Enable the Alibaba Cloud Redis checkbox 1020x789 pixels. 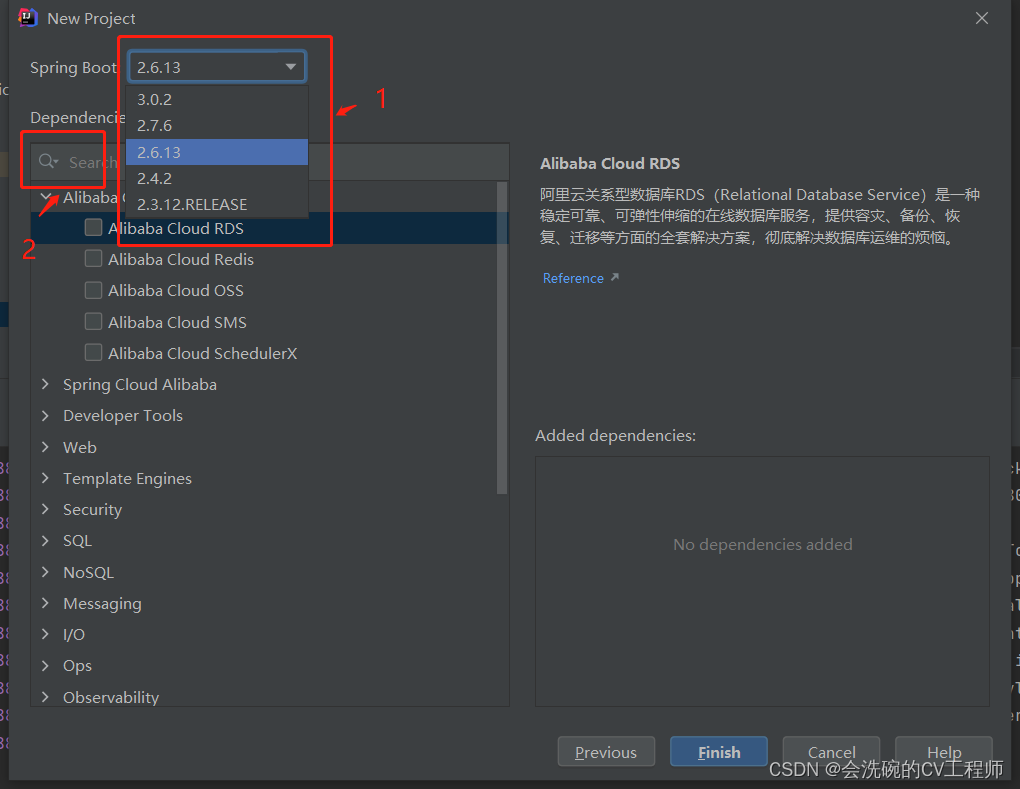[94, 259]
